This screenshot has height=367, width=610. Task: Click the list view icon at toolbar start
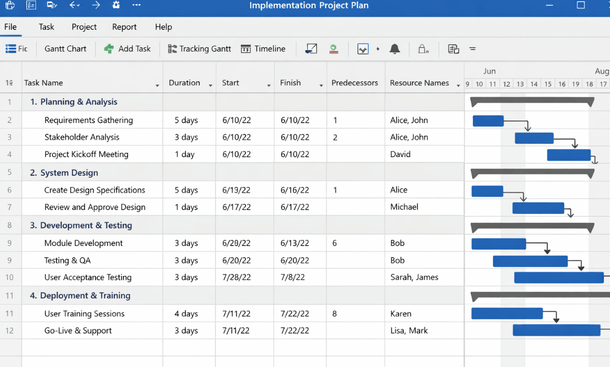coord(11,49)
